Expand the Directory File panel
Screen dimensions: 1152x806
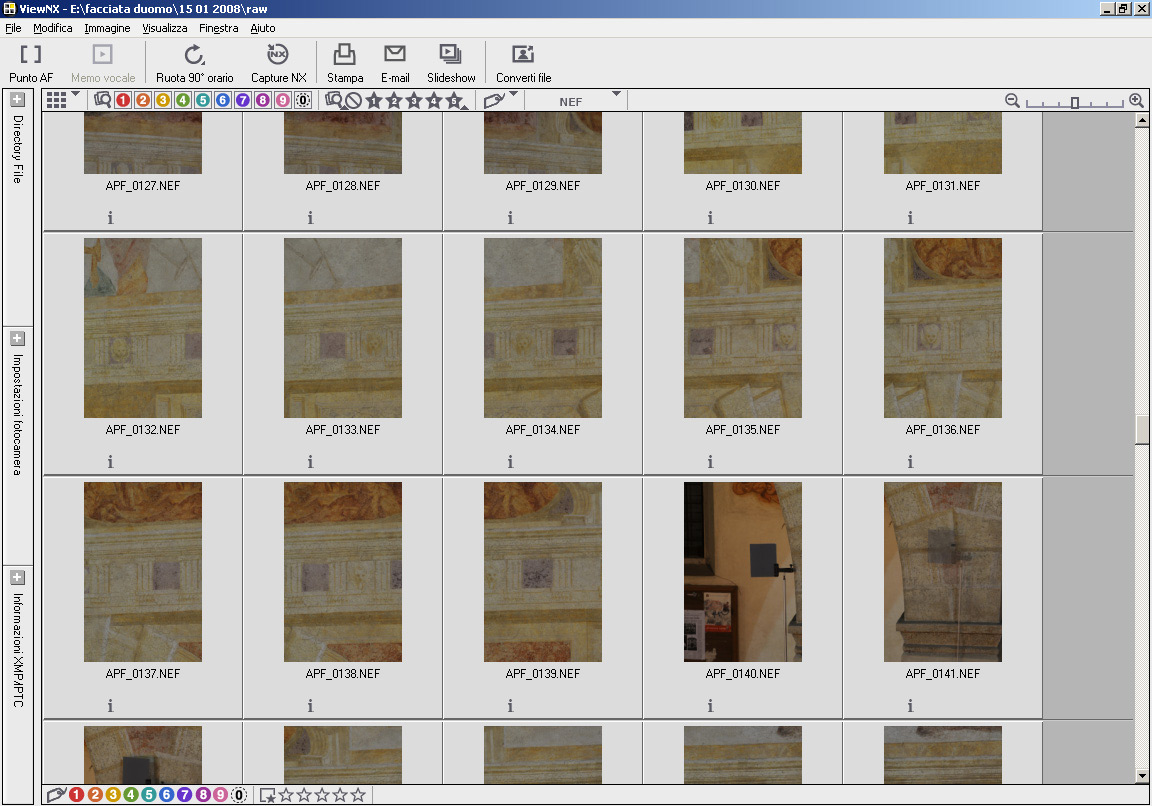pos(18,99)
